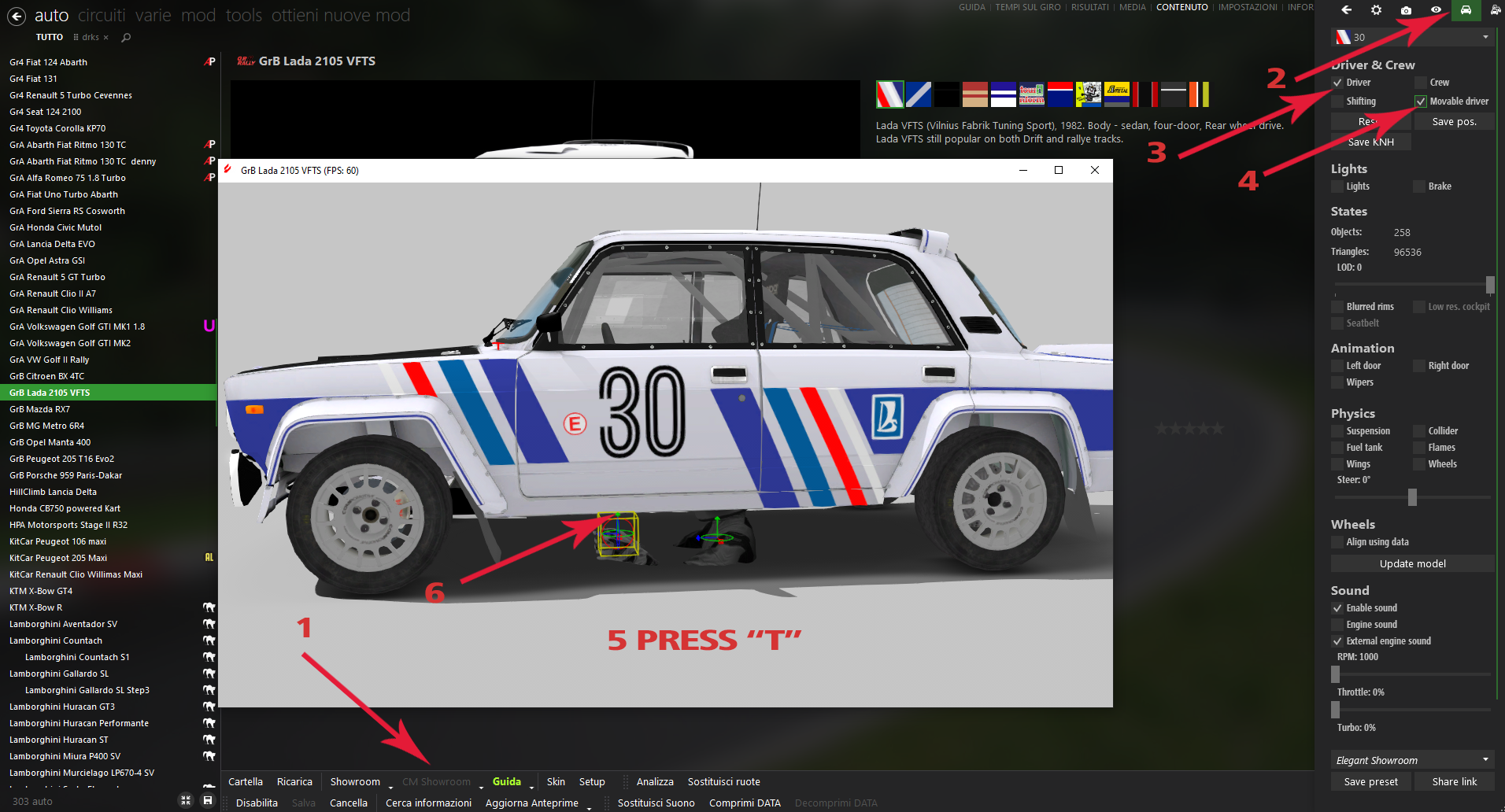Select the blue skin with diagonal white stripe
1505x812 pixels.
point(919,94)
